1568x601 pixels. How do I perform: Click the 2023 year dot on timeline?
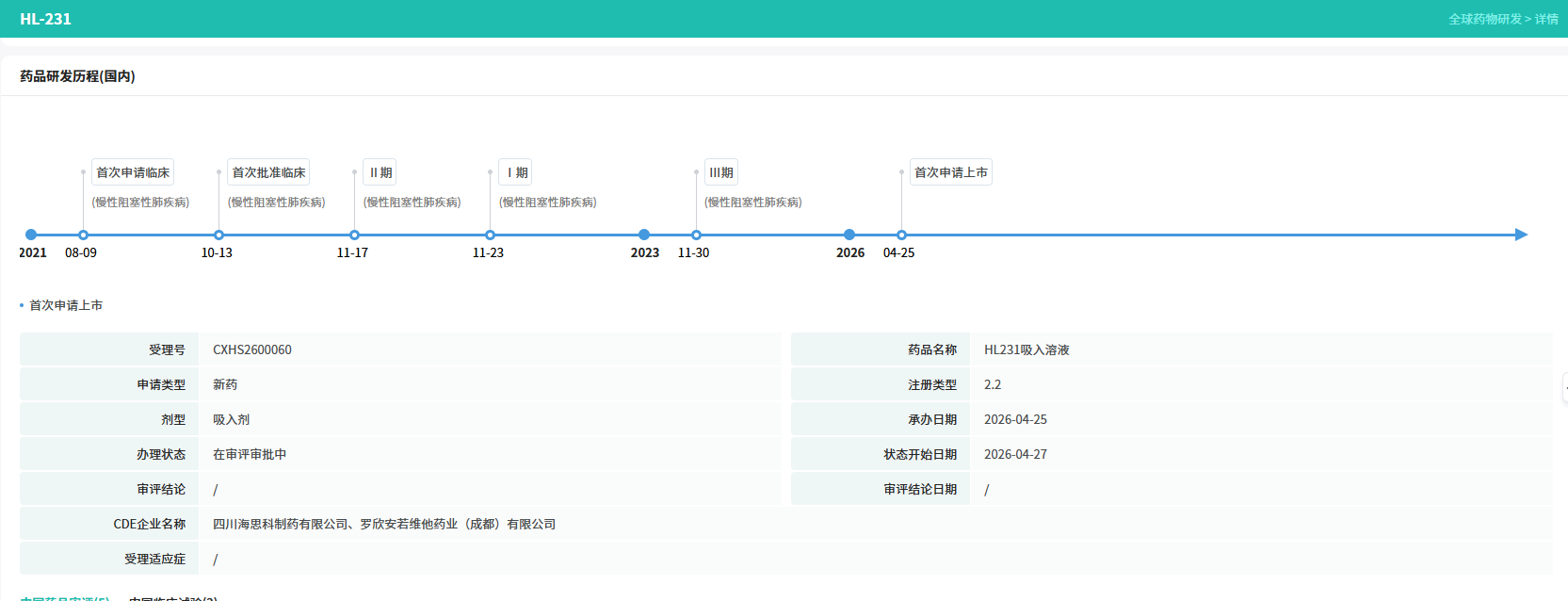(x=644, y=235)
